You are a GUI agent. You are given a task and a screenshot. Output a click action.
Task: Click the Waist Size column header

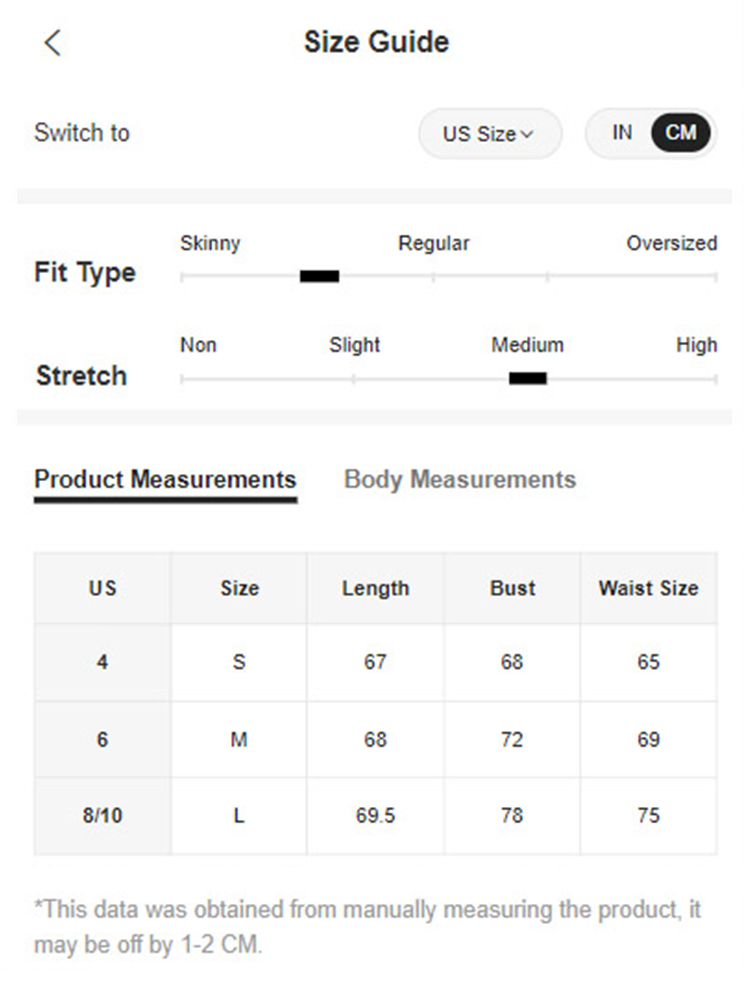(x=648, y=588)
